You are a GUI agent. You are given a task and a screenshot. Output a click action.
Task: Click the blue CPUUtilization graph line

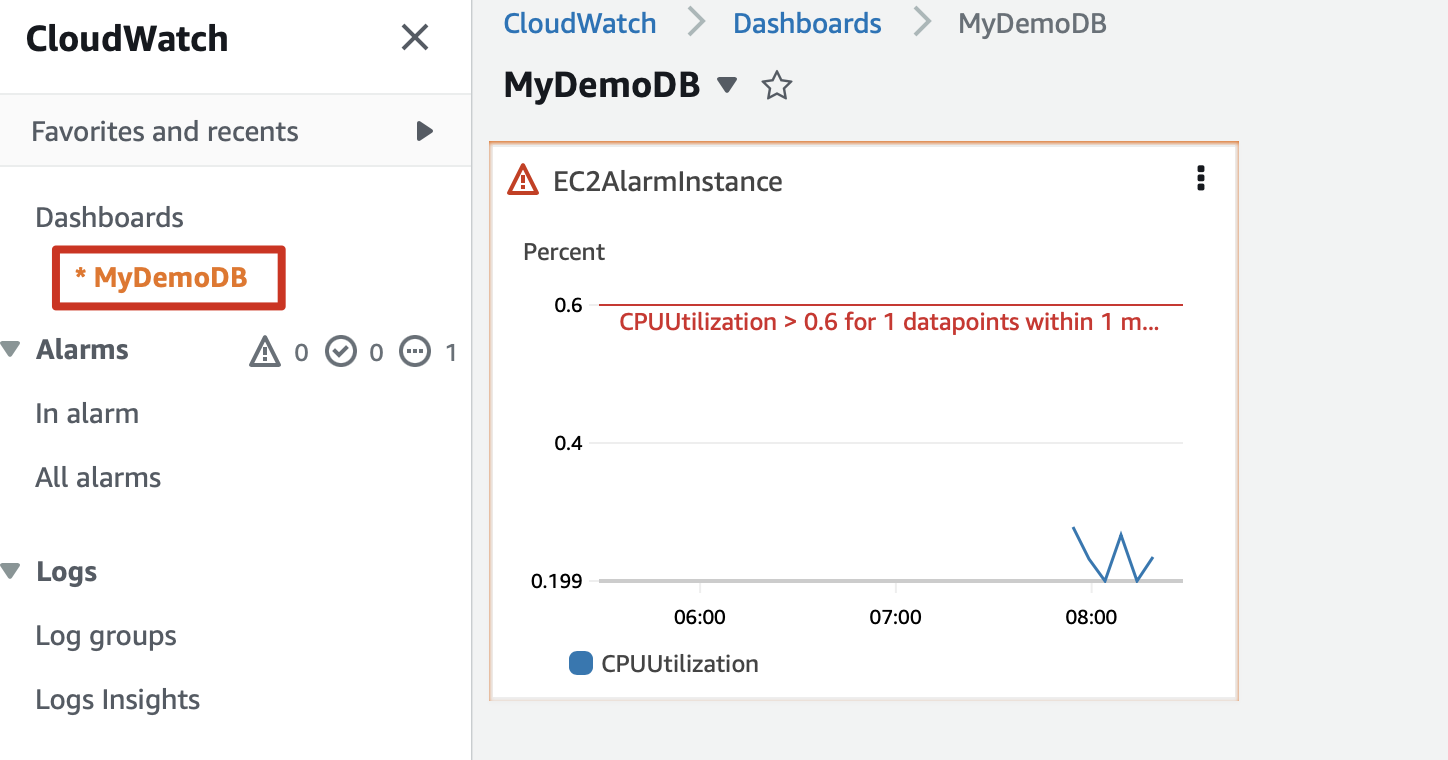(1113, 555)
